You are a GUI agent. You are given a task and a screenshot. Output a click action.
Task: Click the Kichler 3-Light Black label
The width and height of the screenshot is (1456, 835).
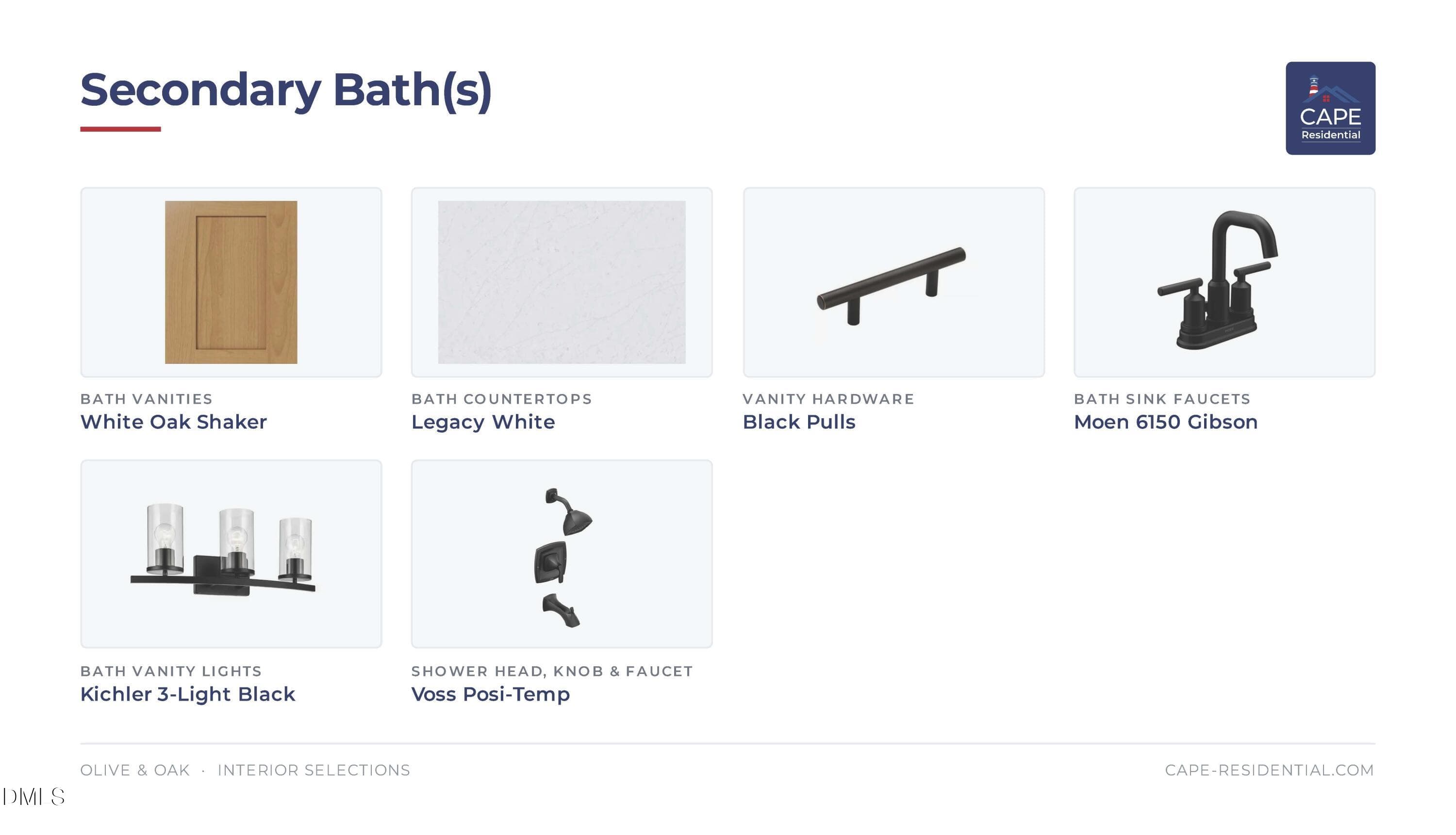(188, 694)
